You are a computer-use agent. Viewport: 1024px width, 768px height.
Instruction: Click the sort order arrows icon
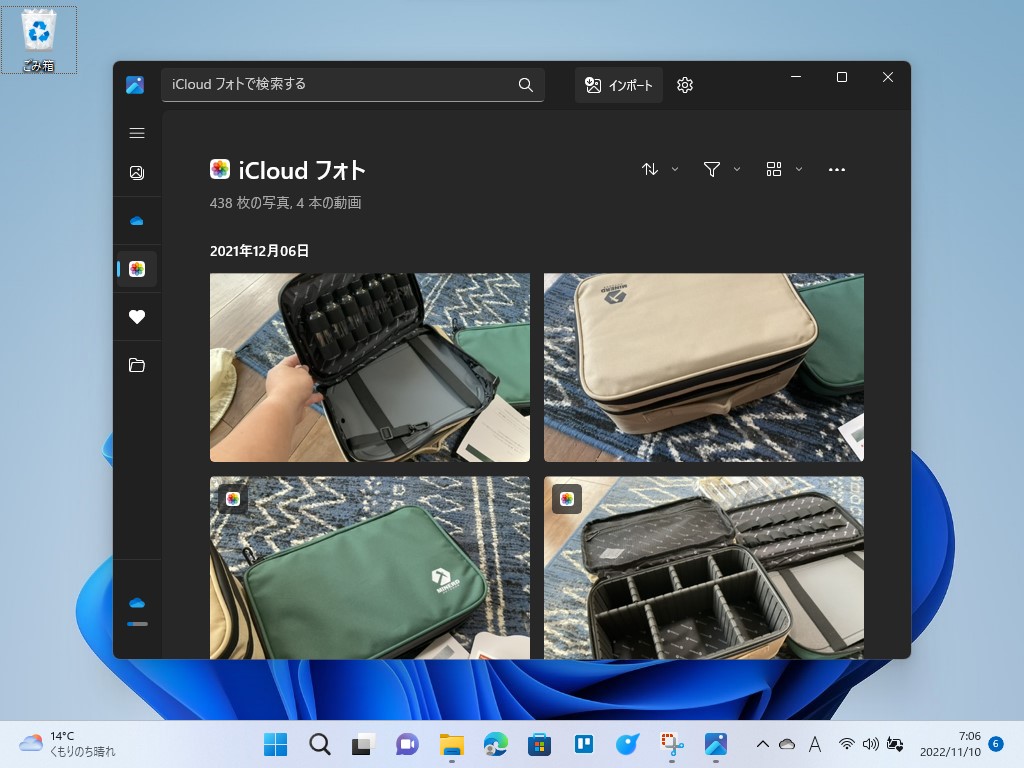coord(651,169)
